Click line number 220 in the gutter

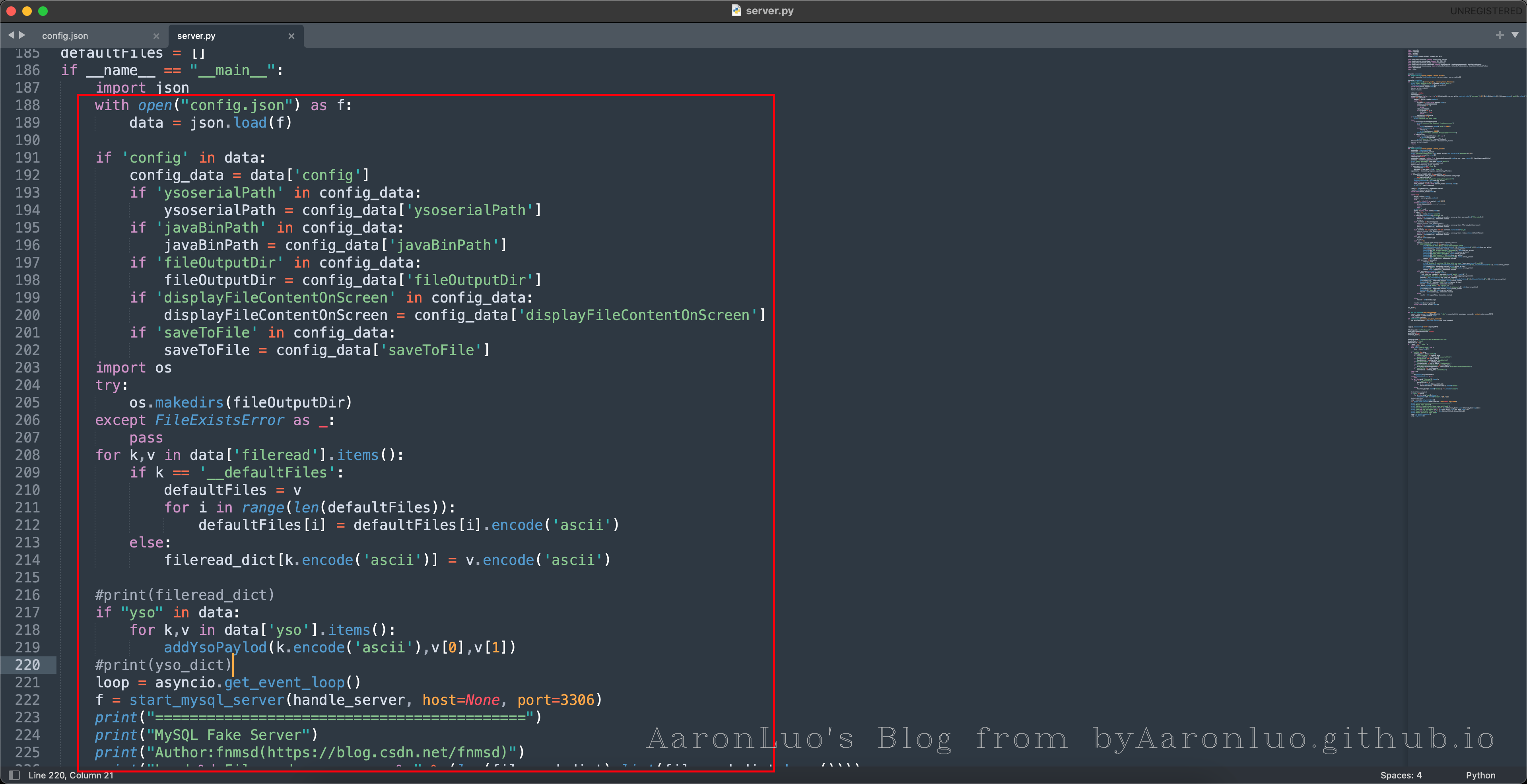[27, 665]
